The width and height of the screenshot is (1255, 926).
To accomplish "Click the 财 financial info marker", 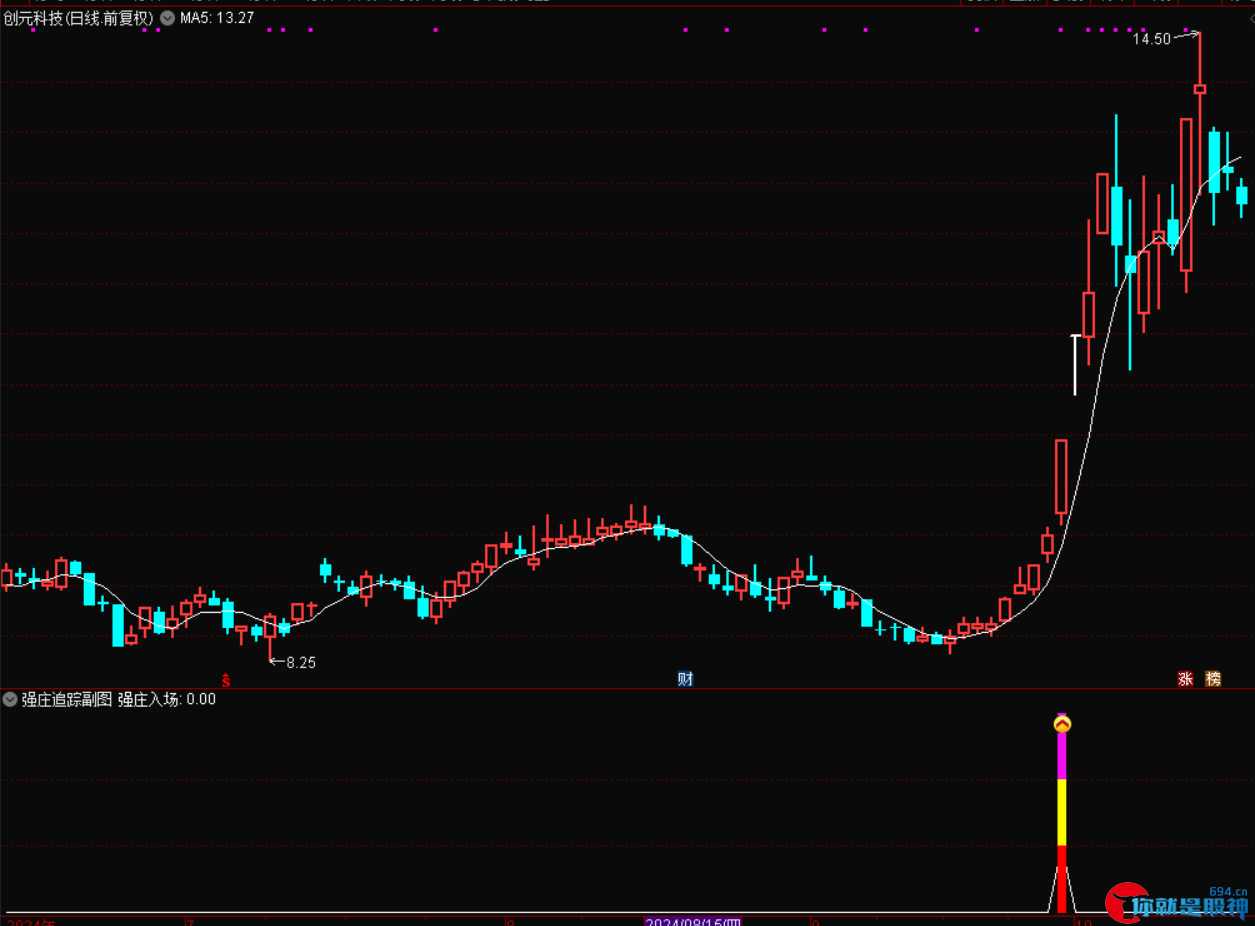I will click(685, 679).
